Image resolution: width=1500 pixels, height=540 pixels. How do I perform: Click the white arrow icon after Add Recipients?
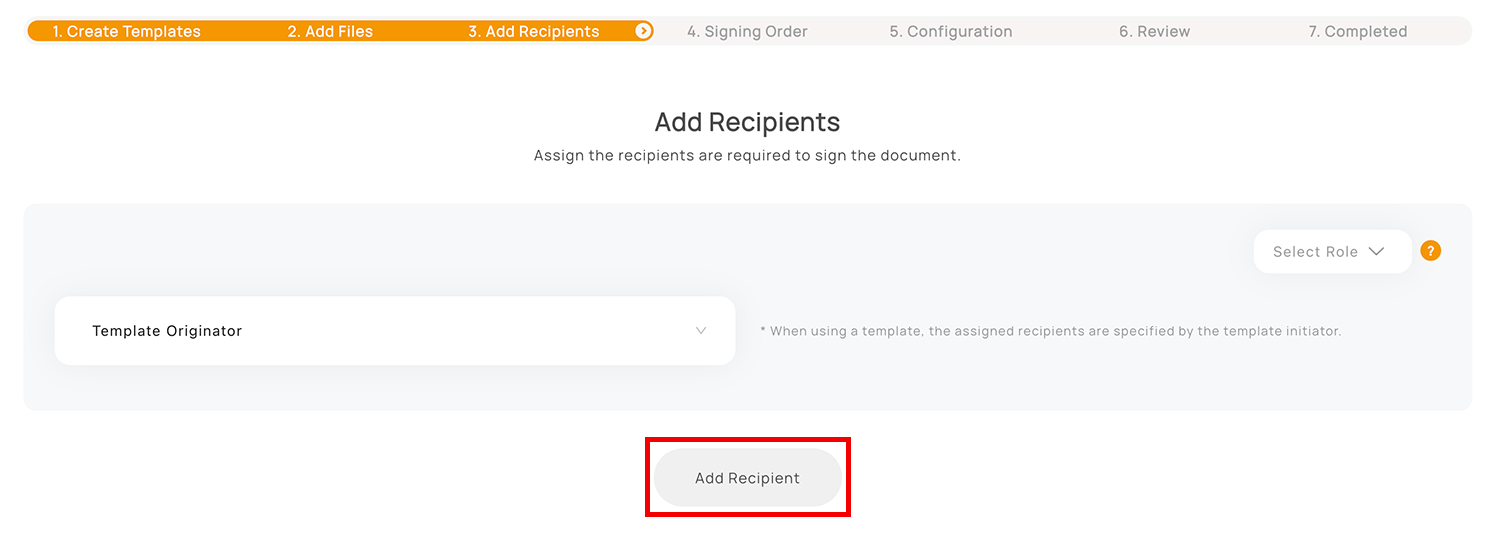point(644,31)
